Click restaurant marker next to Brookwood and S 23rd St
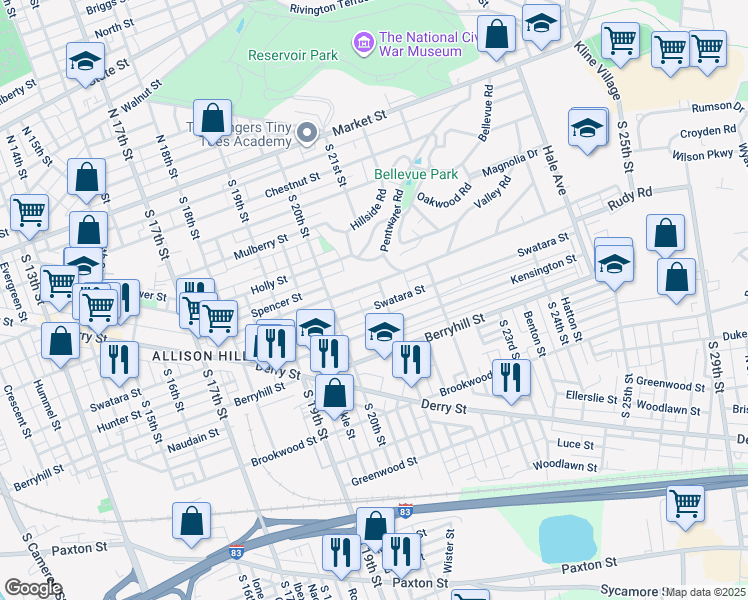Viewport: 748px width, 600px height. 511,380
